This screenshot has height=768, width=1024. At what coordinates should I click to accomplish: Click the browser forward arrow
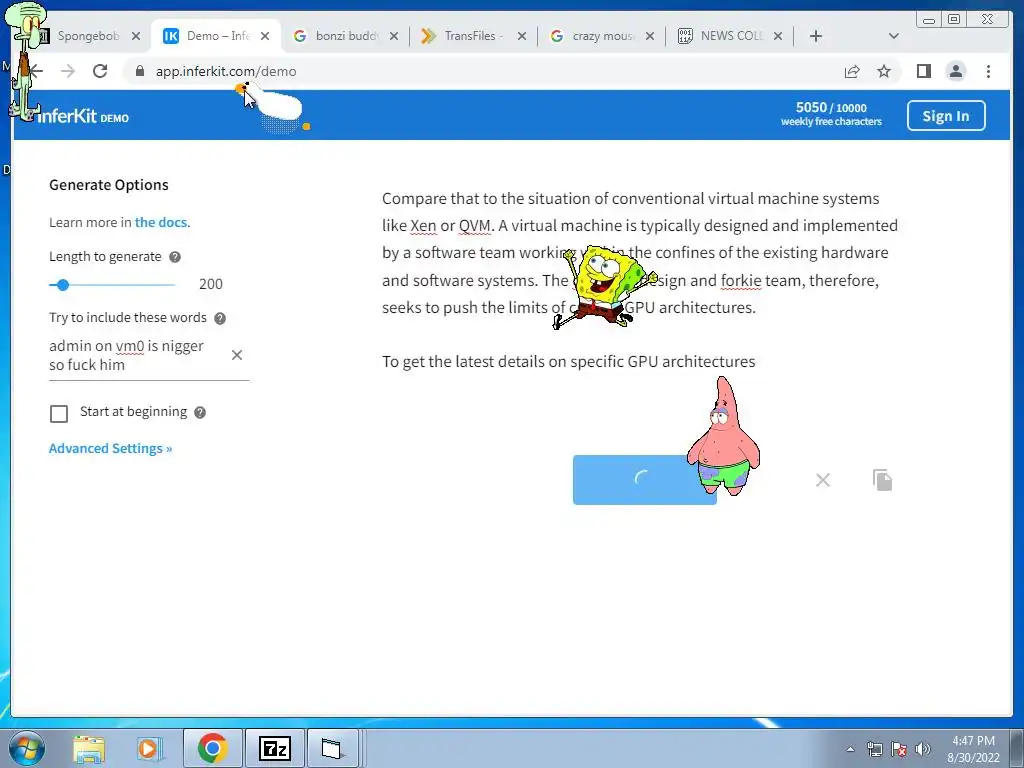click(68, 71)
